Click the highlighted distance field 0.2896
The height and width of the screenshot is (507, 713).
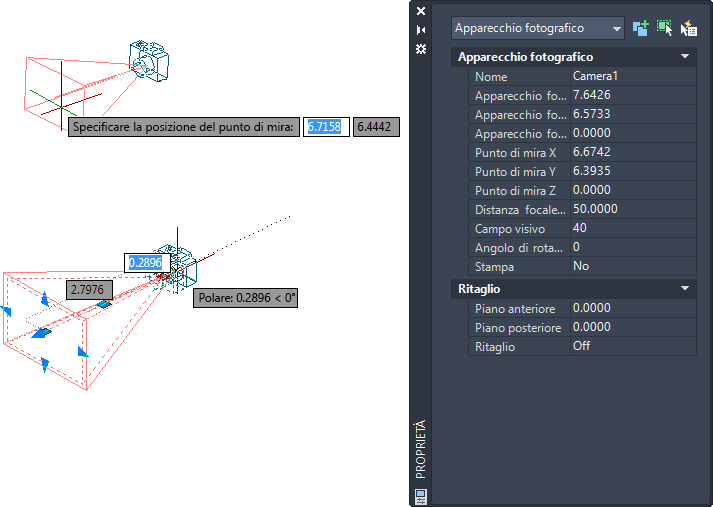[147, 263]
